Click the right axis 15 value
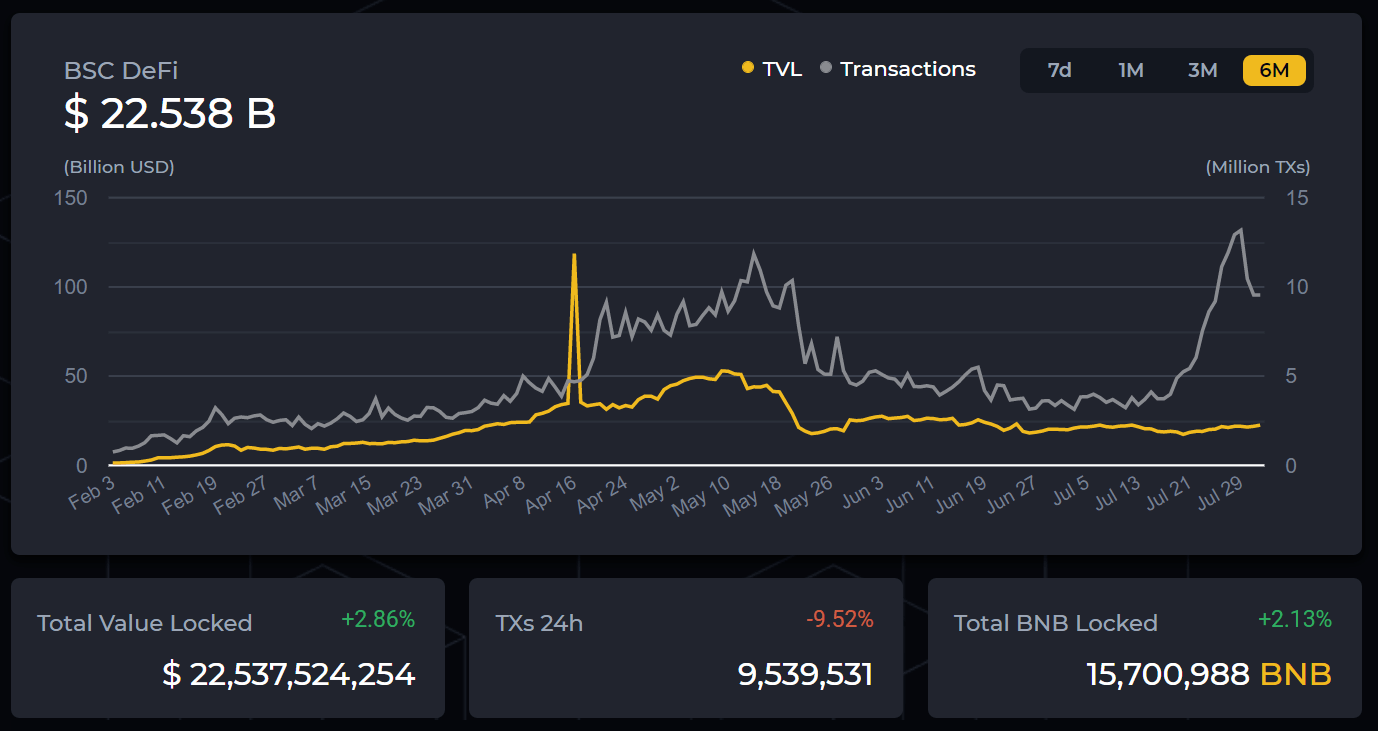Image resolution: width=1378 pixels, height=731 pixels. click(1297, 198)
